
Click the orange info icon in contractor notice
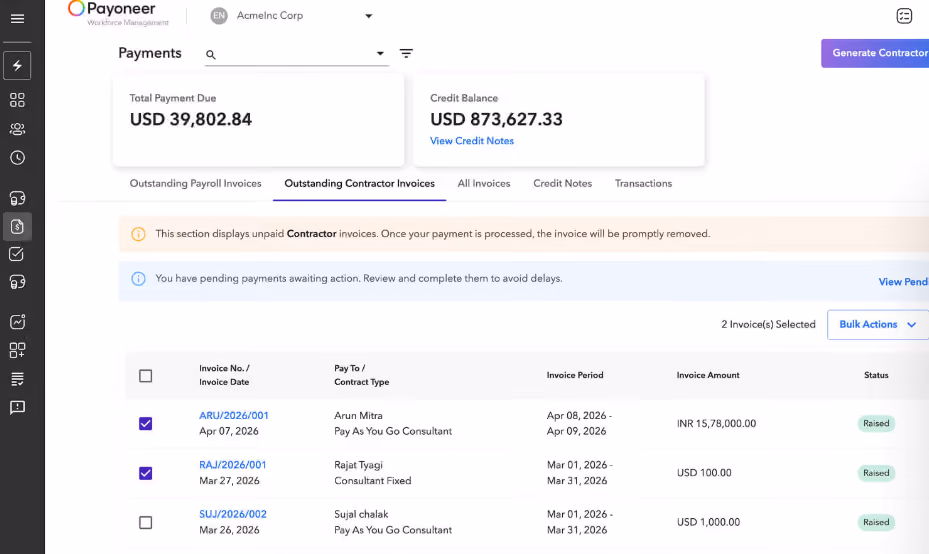click(x=138, y=234)
